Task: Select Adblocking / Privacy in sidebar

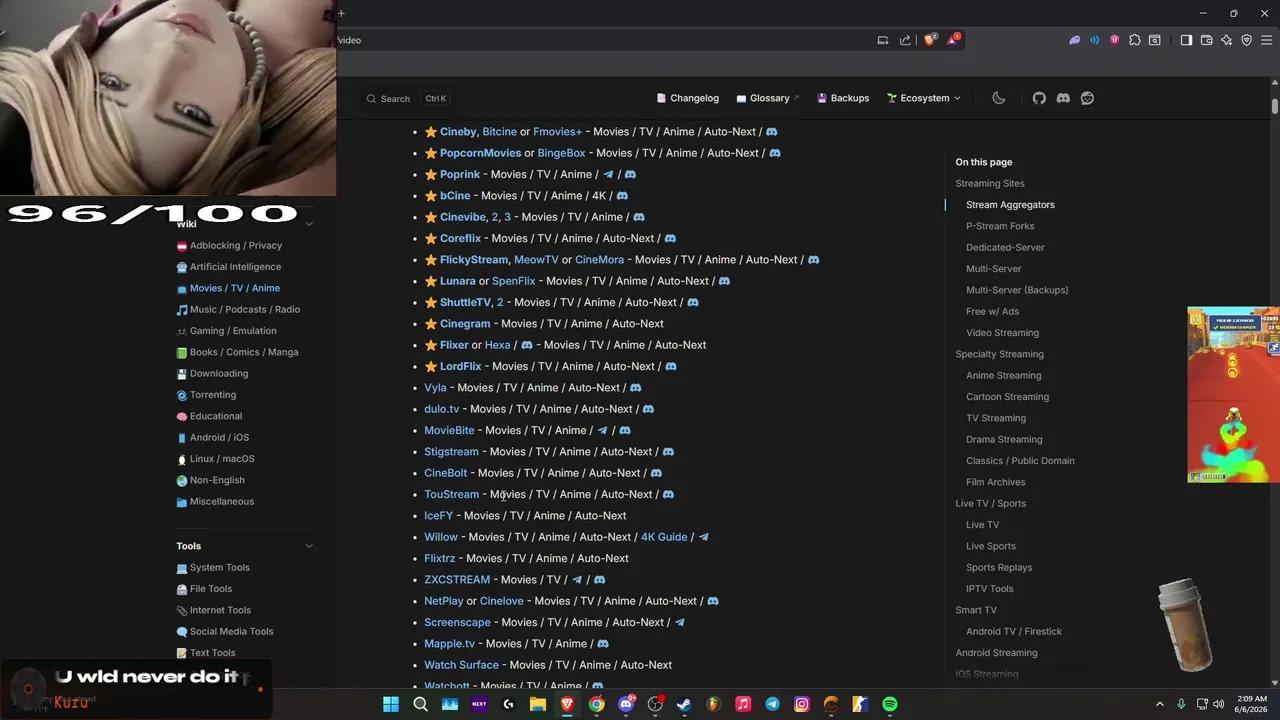Action: [229, 245]
